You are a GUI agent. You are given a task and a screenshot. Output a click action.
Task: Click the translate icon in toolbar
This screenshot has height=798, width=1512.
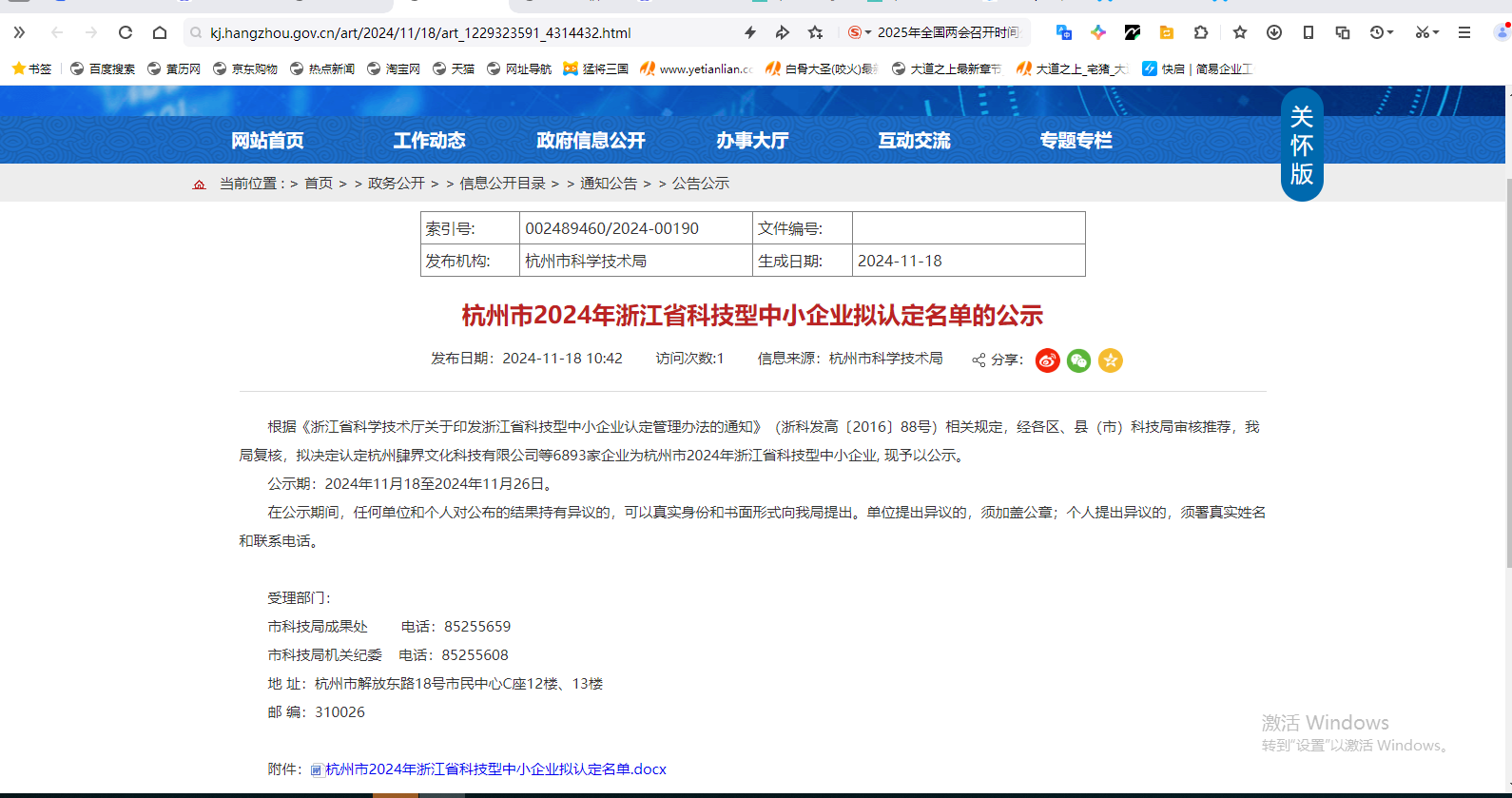pos(1064,32)
